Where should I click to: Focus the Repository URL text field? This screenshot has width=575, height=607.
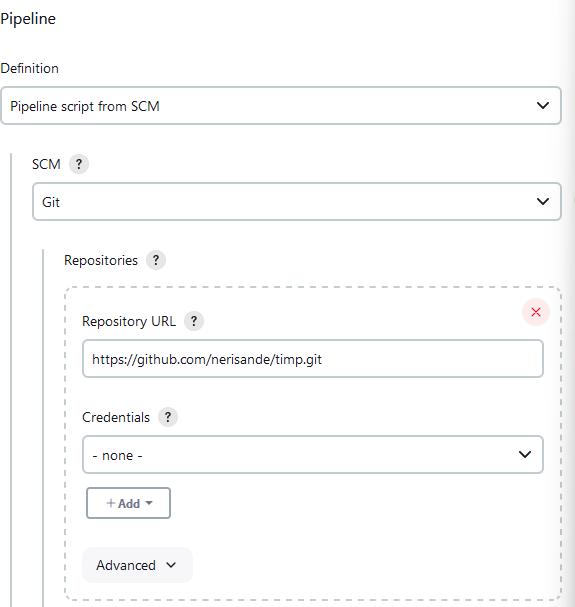313,358
